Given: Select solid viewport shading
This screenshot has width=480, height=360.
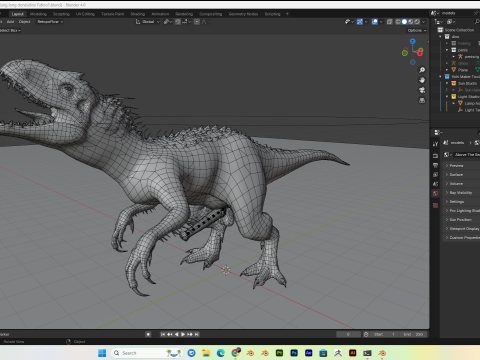Looking at the screenshot, I should 404,22.
